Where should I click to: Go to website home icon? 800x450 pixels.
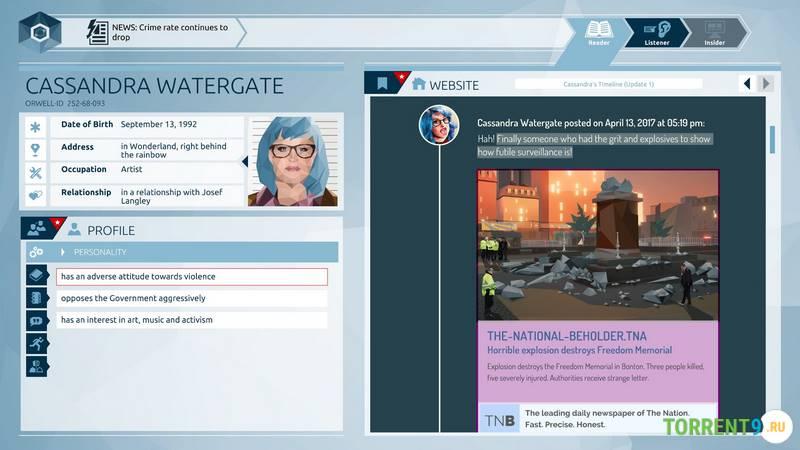click(419, 84)
